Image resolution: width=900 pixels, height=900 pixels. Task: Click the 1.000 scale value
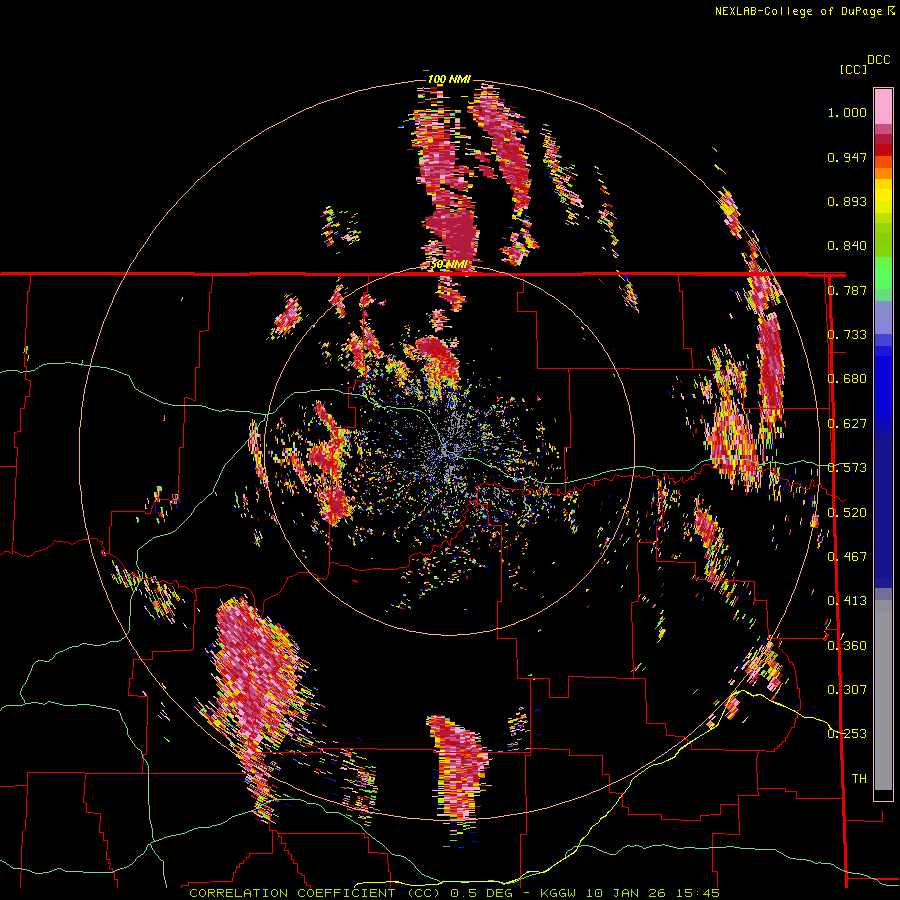pos(847,112)
